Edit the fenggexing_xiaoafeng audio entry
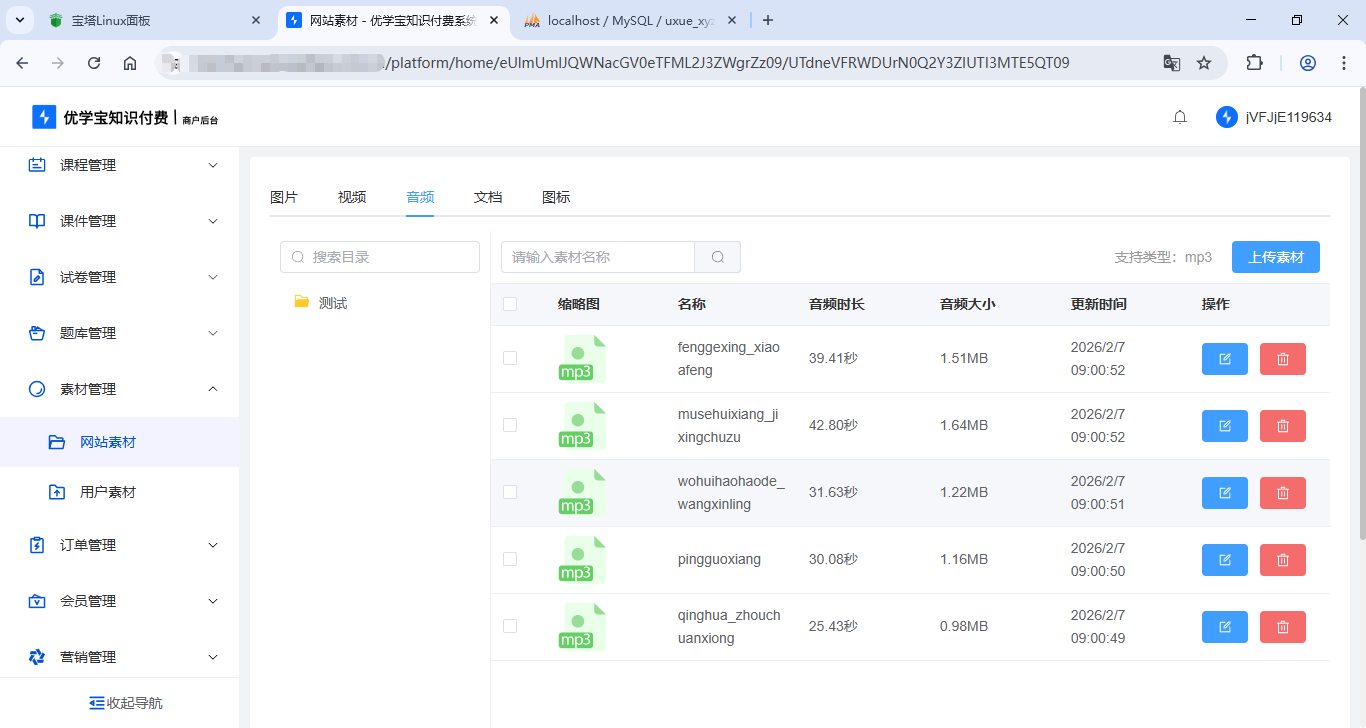This screenshot has height=728, width=1366. click(x=1224, y=359)
